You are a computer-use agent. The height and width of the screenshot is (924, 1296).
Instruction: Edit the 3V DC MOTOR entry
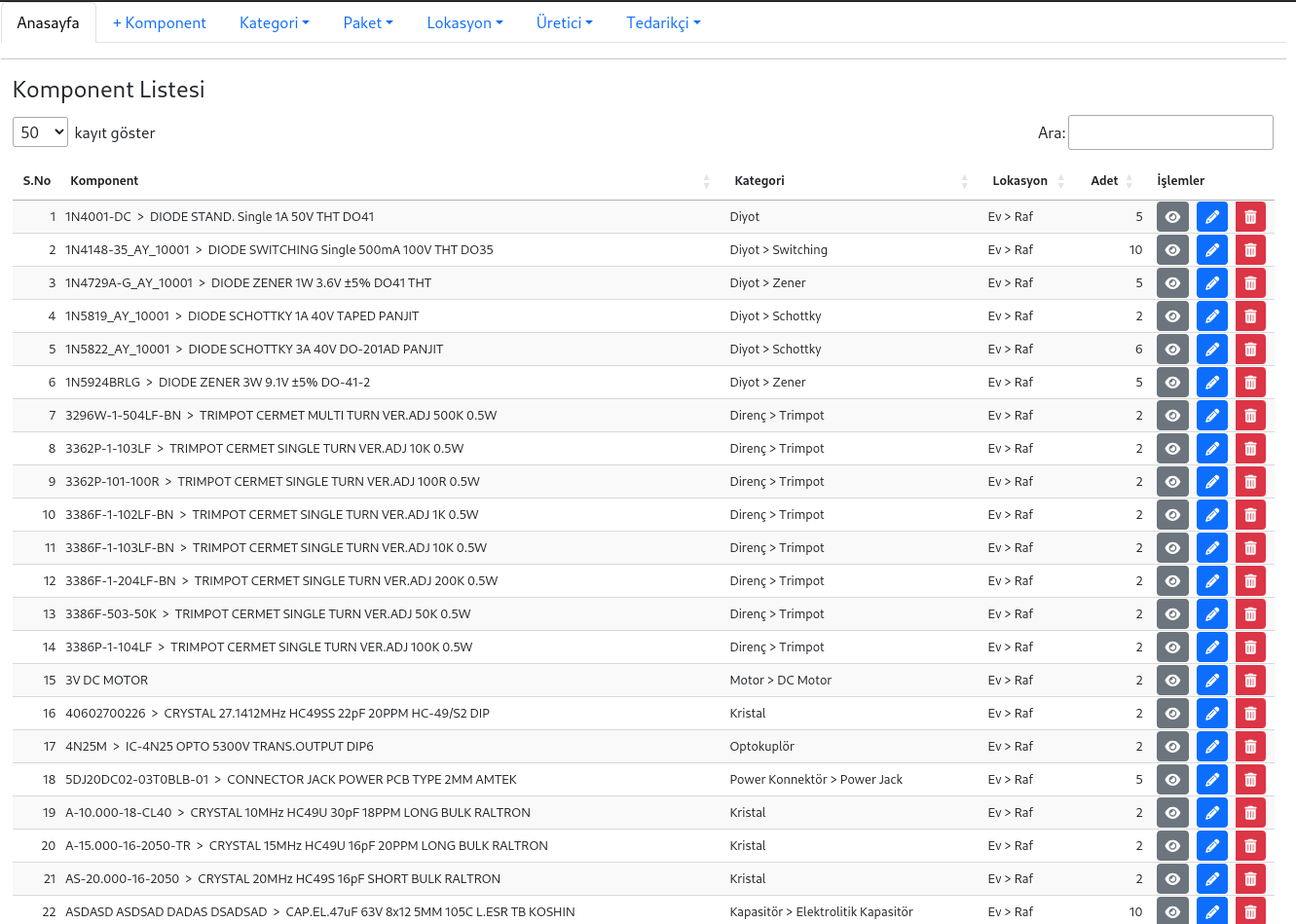coord(1211,681)
